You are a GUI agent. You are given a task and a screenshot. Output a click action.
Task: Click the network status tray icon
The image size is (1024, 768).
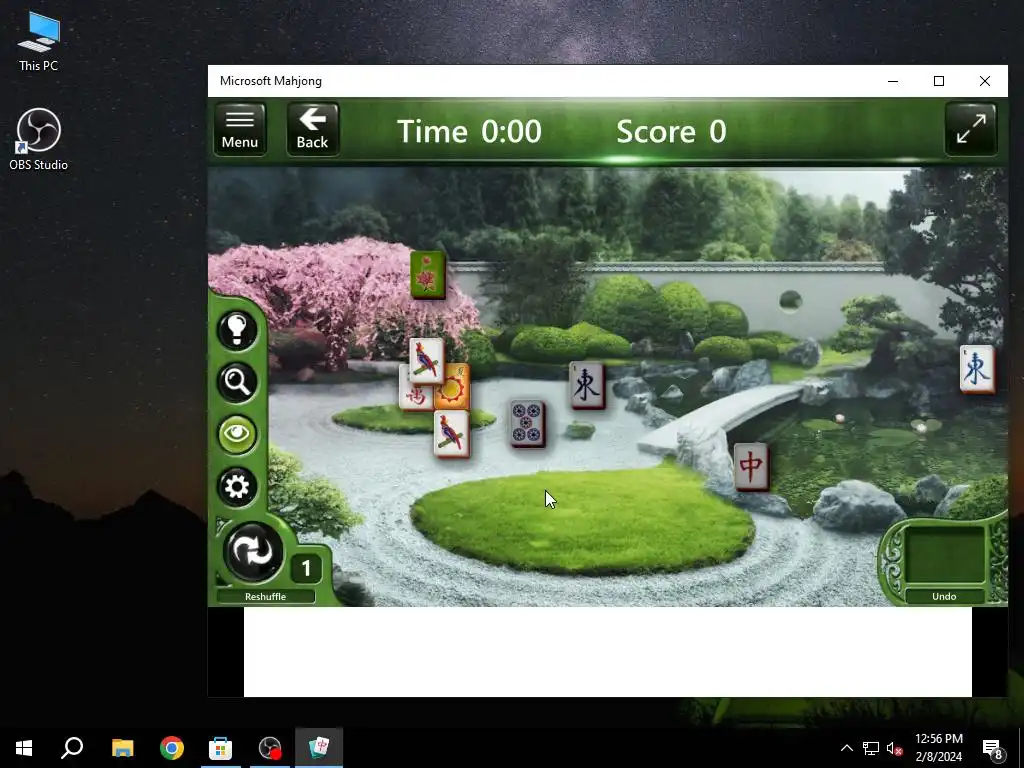[871, 748]
